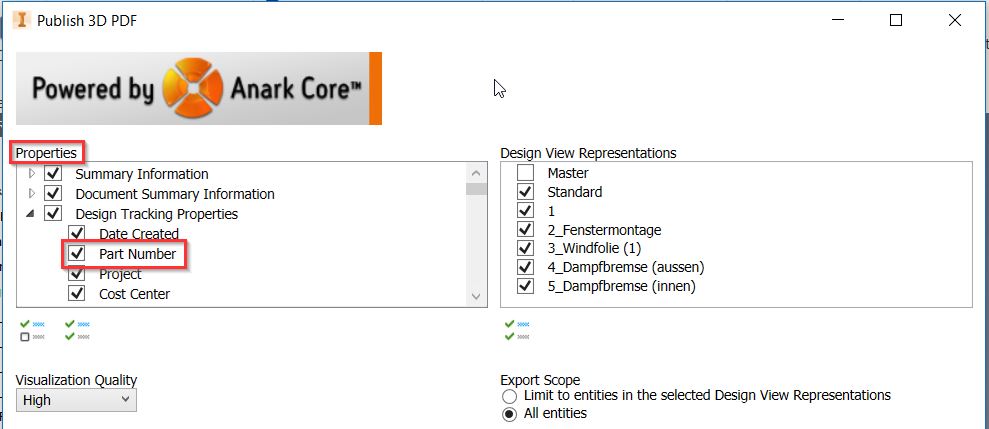Uncheck the 4_Dampfbremse (aussen) checkbox
This screenshot has width=989, height=429.
[x=525, y=267]
